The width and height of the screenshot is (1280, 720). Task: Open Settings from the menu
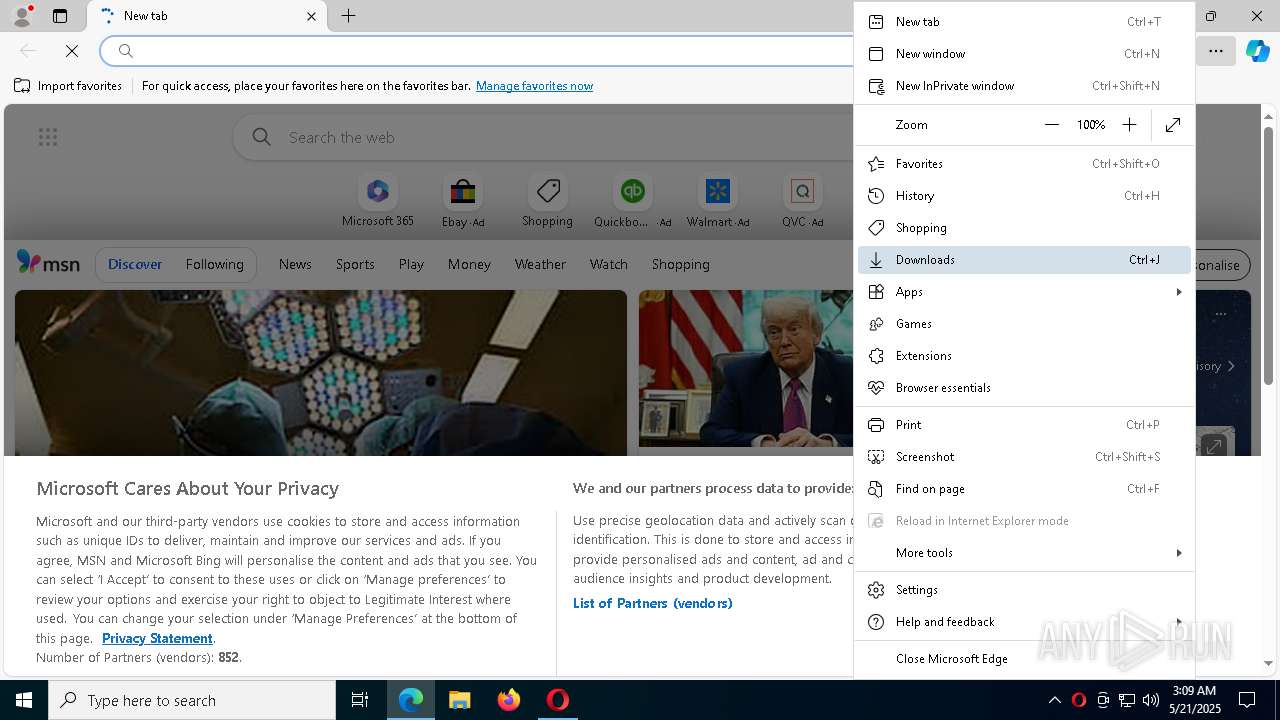click(1024, 590)
